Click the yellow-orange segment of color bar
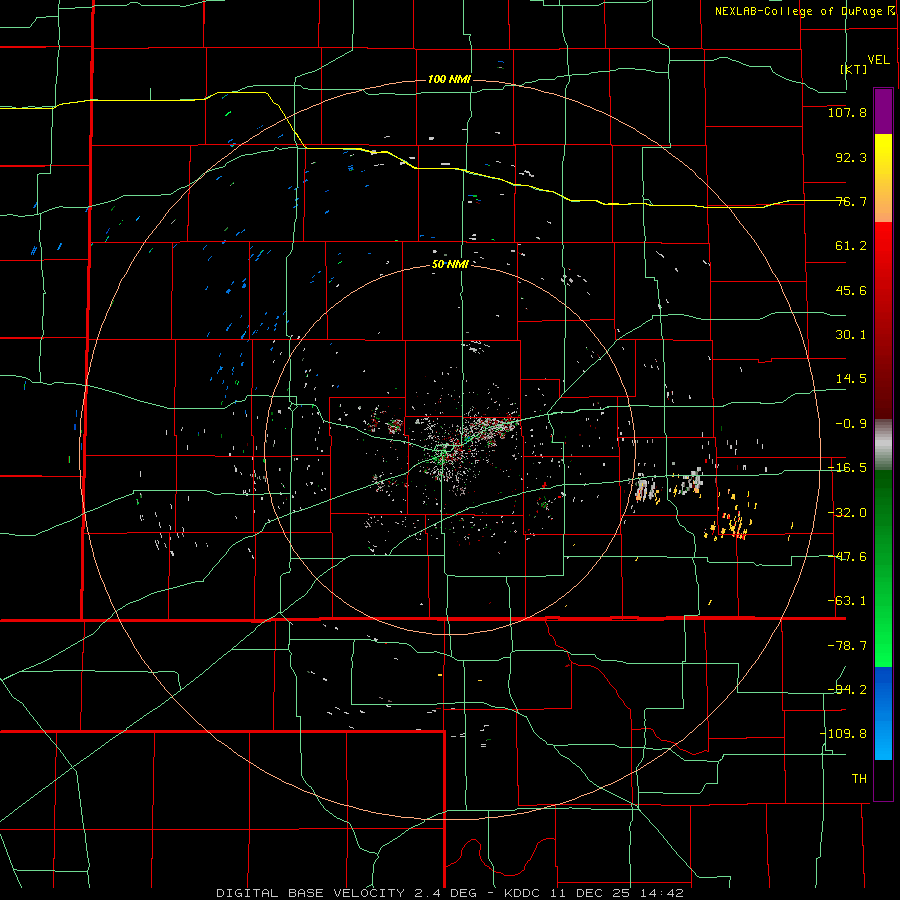Image resolution: width=900 pixels, height=900 pixels. pos(883,178)
